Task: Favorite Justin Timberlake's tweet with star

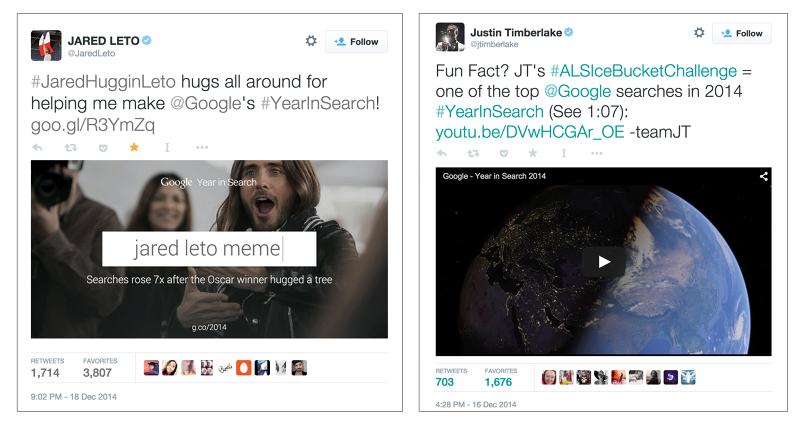Action: pos(533,153)
